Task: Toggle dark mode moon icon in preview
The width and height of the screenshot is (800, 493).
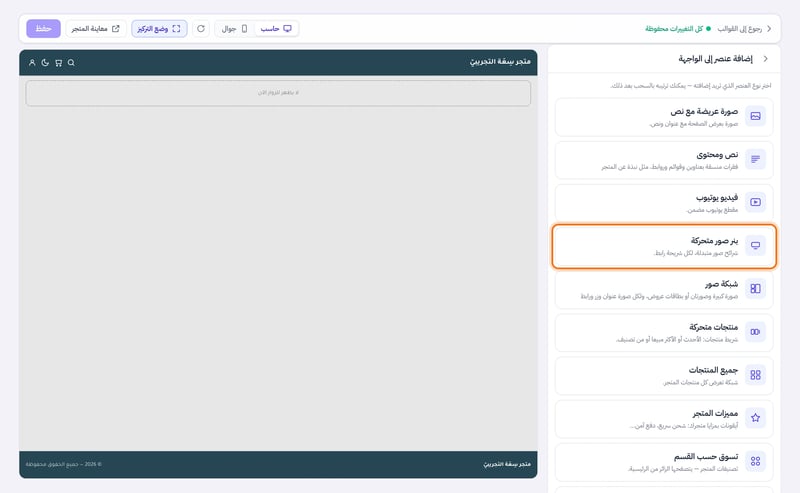Action: click(45, 63)
